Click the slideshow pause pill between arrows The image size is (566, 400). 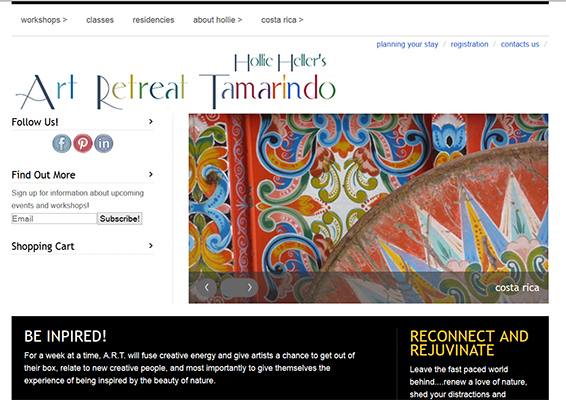coord(231,287)
